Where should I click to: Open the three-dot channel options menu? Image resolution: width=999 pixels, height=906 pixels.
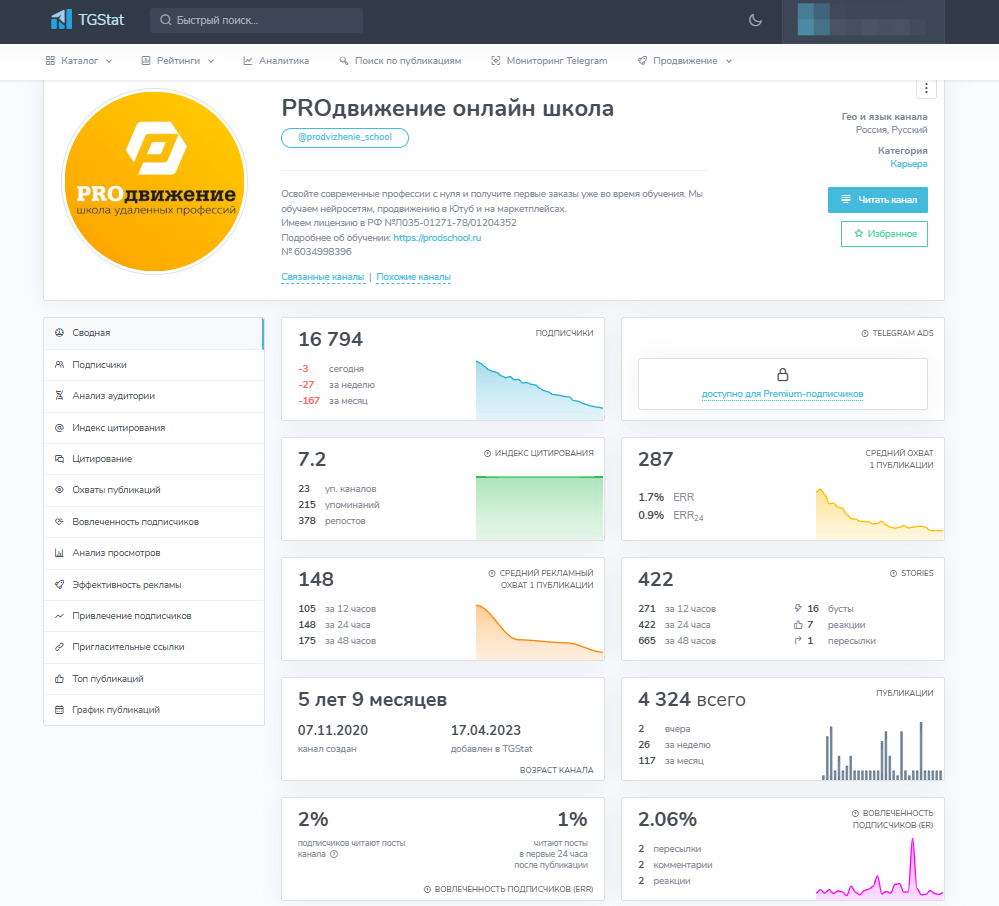pyautogui.click(x=926, y=89)
